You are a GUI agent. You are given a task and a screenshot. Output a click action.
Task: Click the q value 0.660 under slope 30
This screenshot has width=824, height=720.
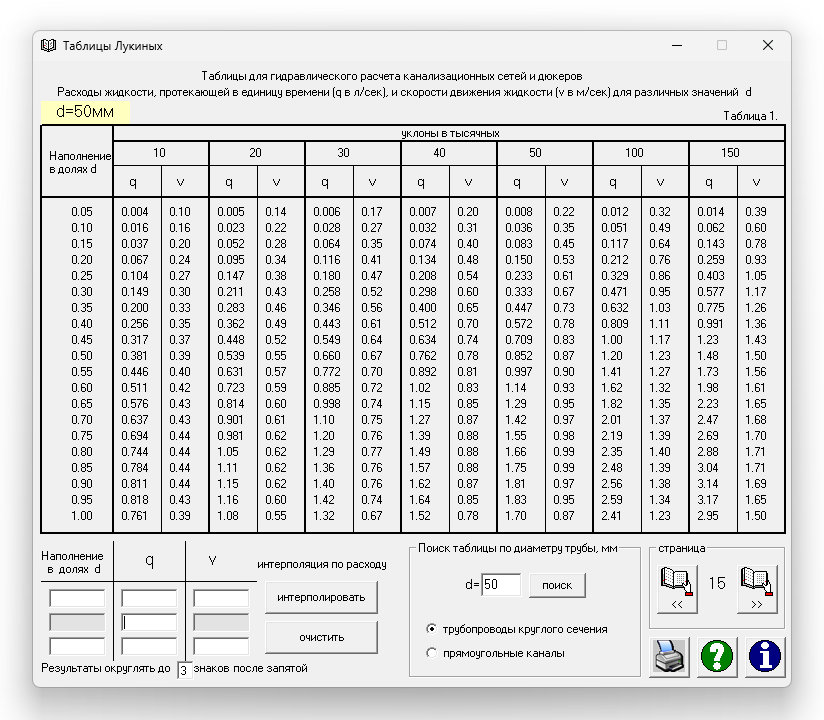pyautogui.click(x=327, y=356)
